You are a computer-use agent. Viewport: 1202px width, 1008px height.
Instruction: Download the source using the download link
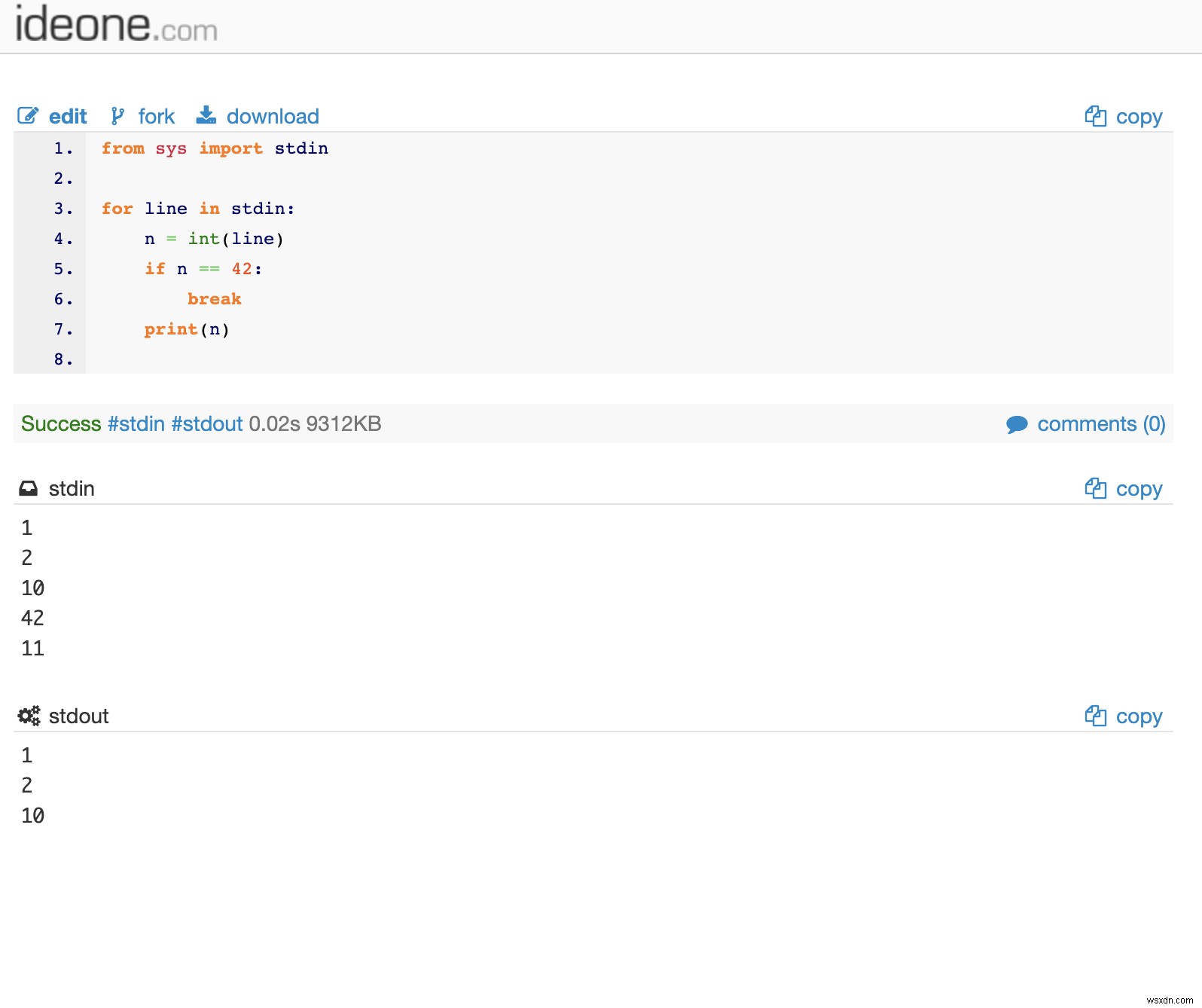[x=273, y=117]
